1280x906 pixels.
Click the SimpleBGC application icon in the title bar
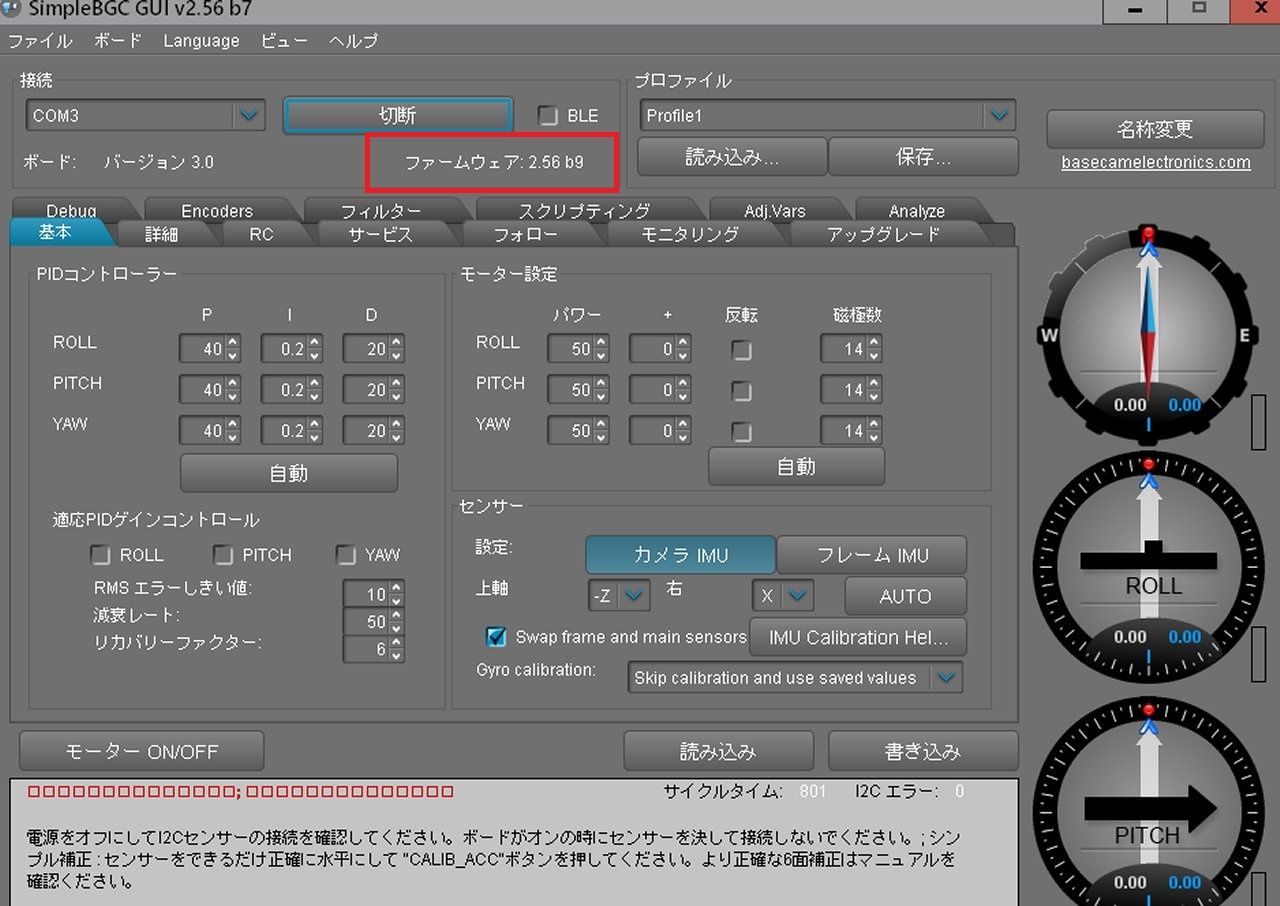coord(12,10)
